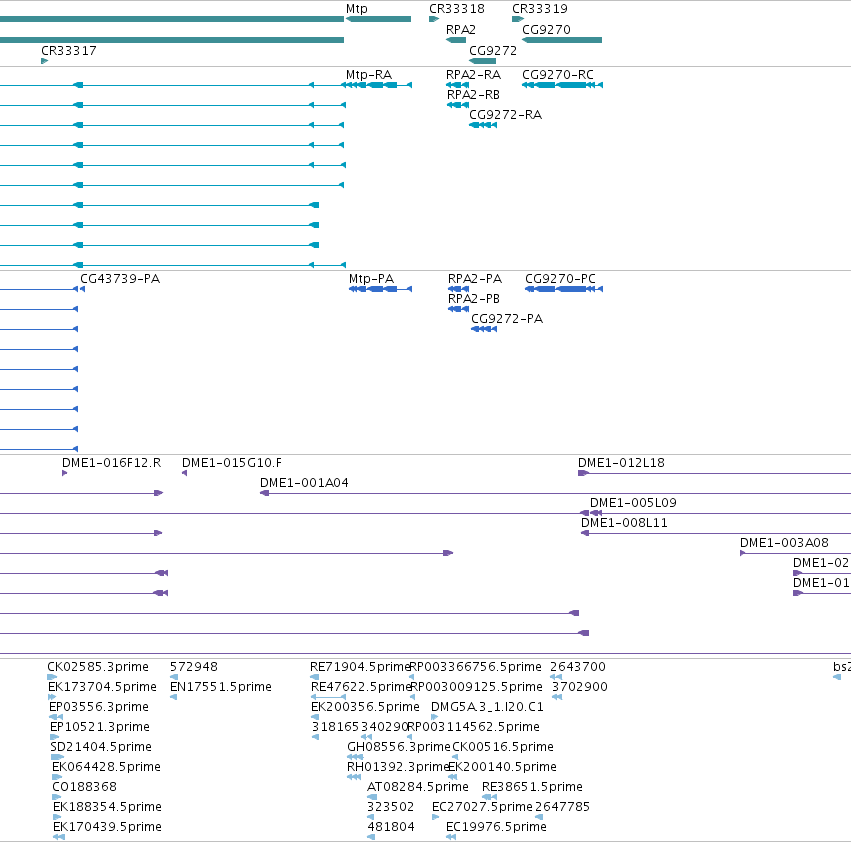851x842 pixels.
Task: Select the RPA2-RA transcript
Action: tap(457, 85)
